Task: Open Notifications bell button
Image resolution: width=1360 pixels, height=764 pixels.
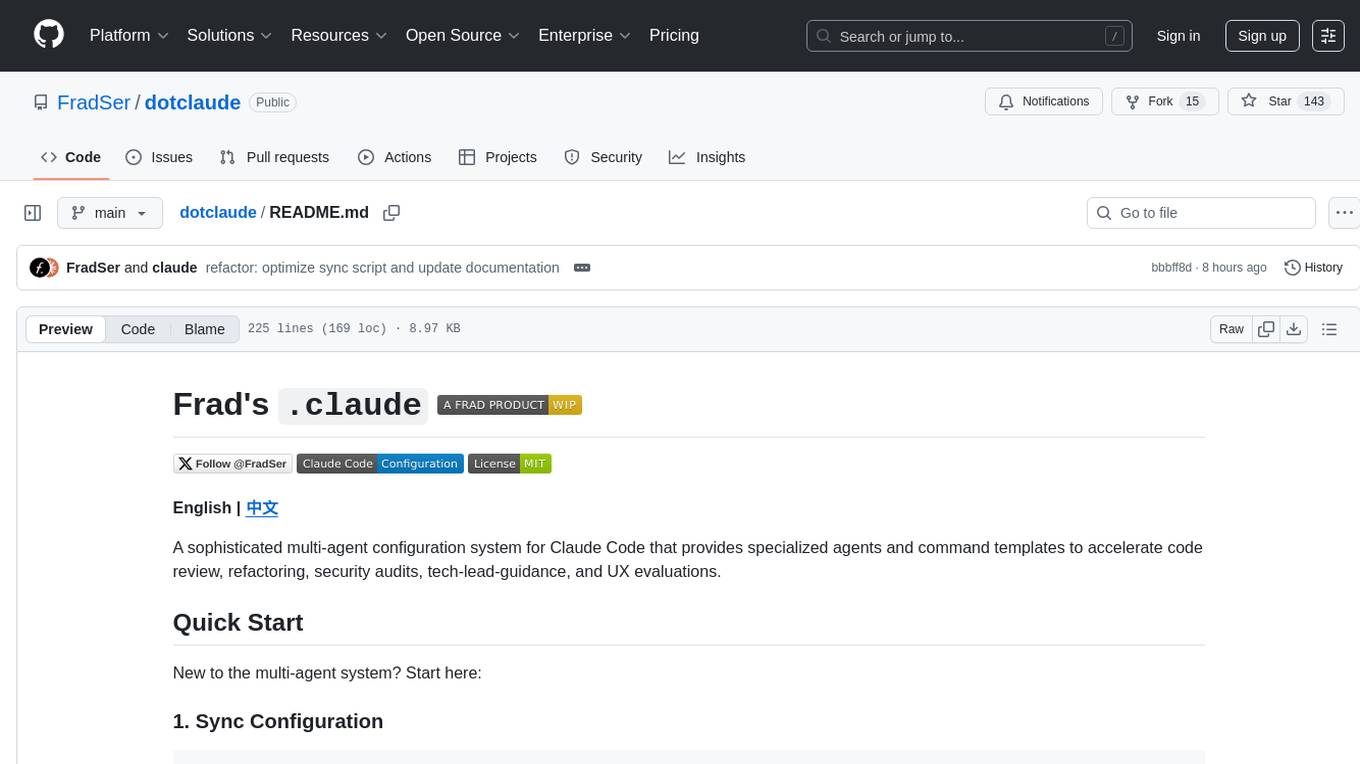Action: click(1044, 102)
